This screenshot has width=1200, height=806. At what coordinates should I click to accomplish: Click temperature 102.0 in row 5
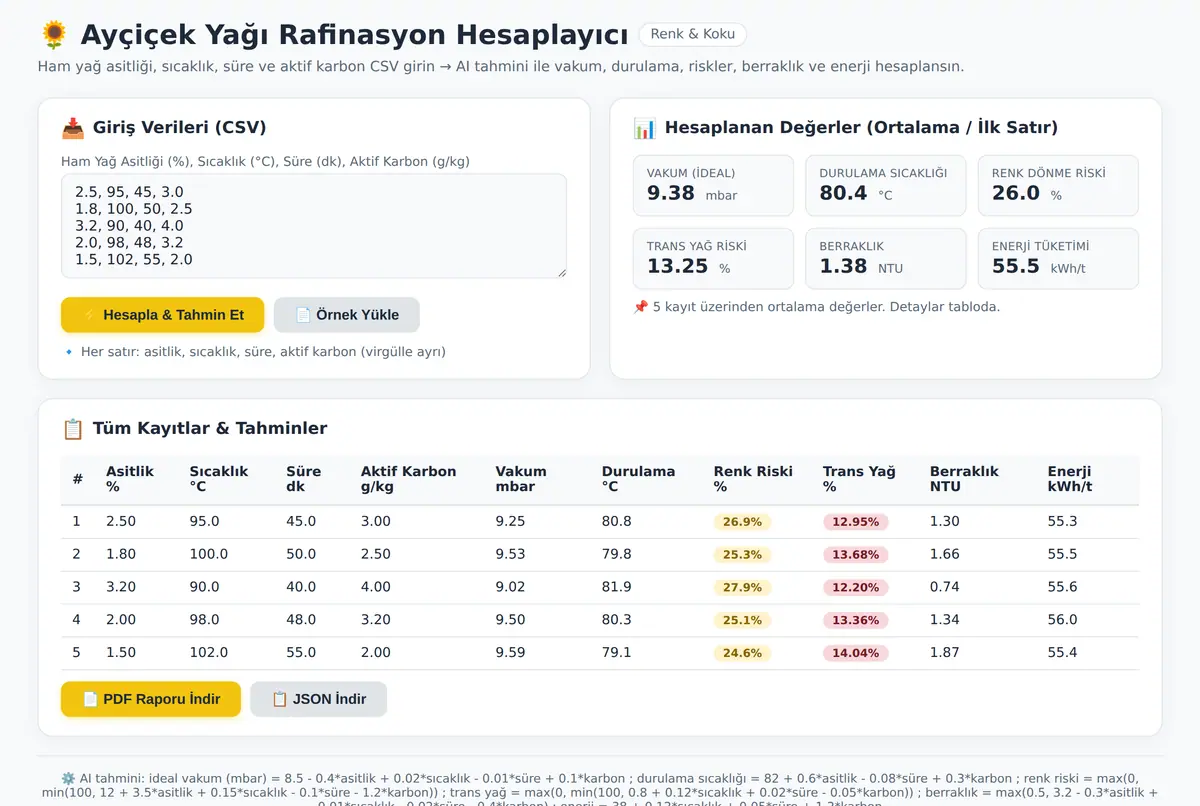point(209,654)
